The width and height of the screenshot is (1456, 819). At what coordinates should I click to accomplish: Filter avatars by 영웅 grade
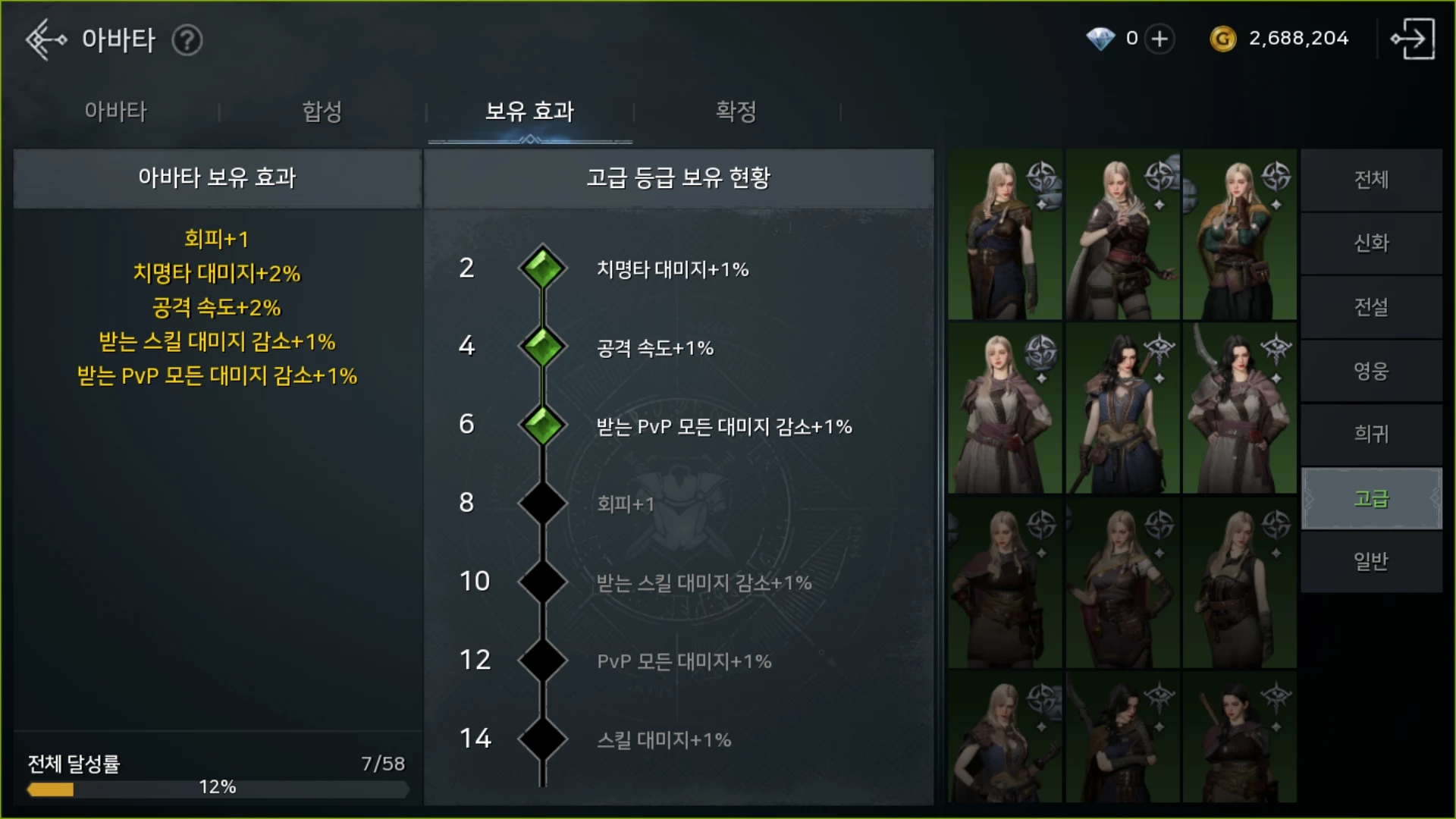coord(1371,371)
